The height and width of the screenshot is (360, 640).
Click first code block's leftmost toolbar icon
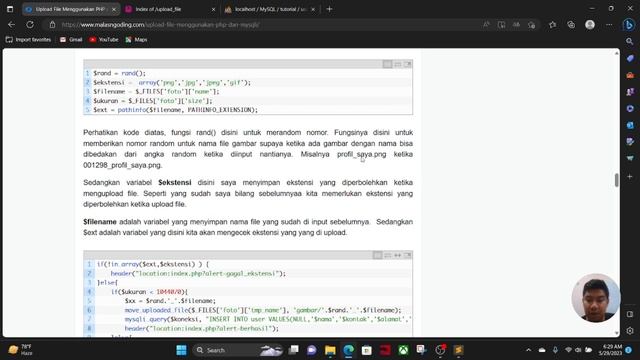point(387,64)
